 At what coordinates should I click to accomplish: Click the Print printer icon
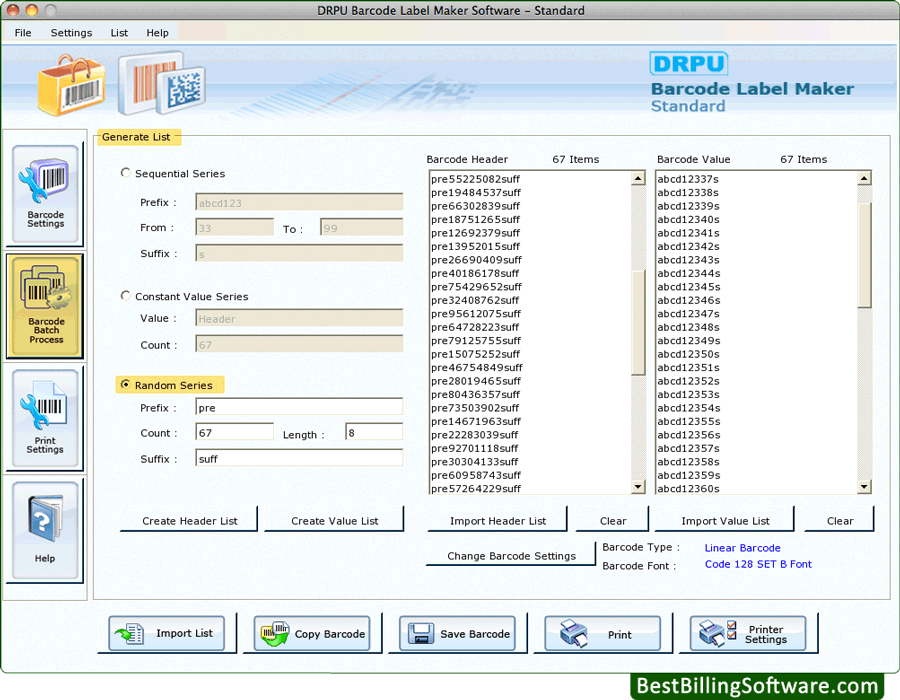tap(573, 633)
